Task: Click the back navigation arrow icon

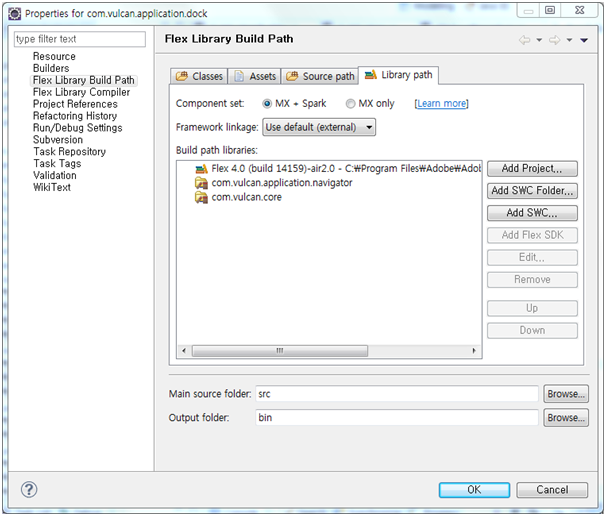Action: coord(524,40)
